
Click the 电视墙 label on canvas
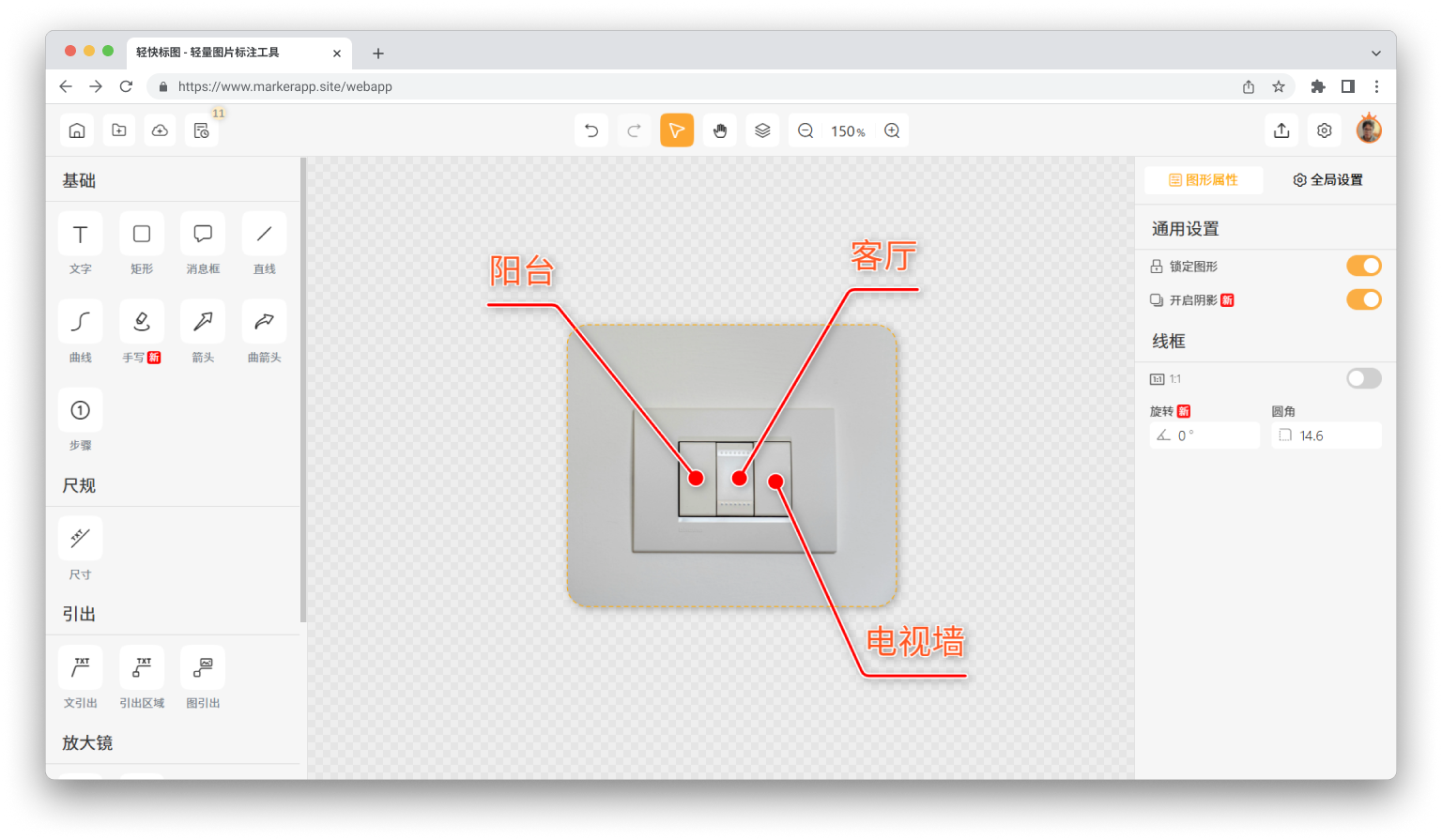pos(915,642)
